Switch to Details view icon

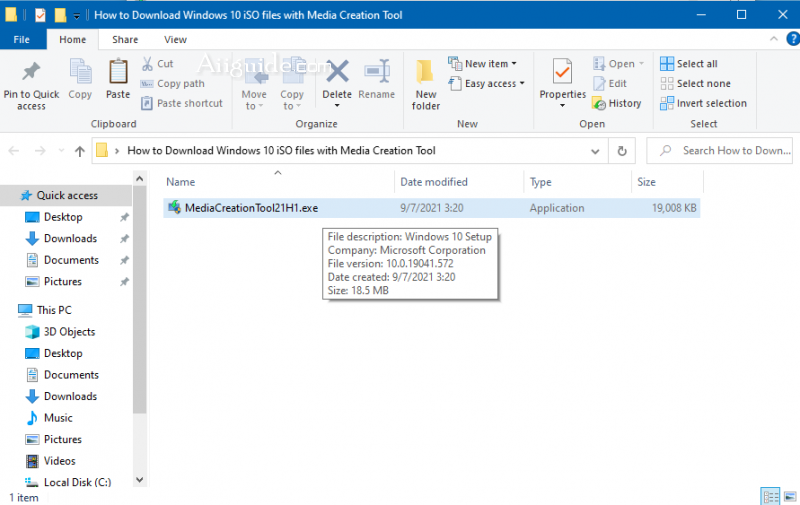point(770,496)
